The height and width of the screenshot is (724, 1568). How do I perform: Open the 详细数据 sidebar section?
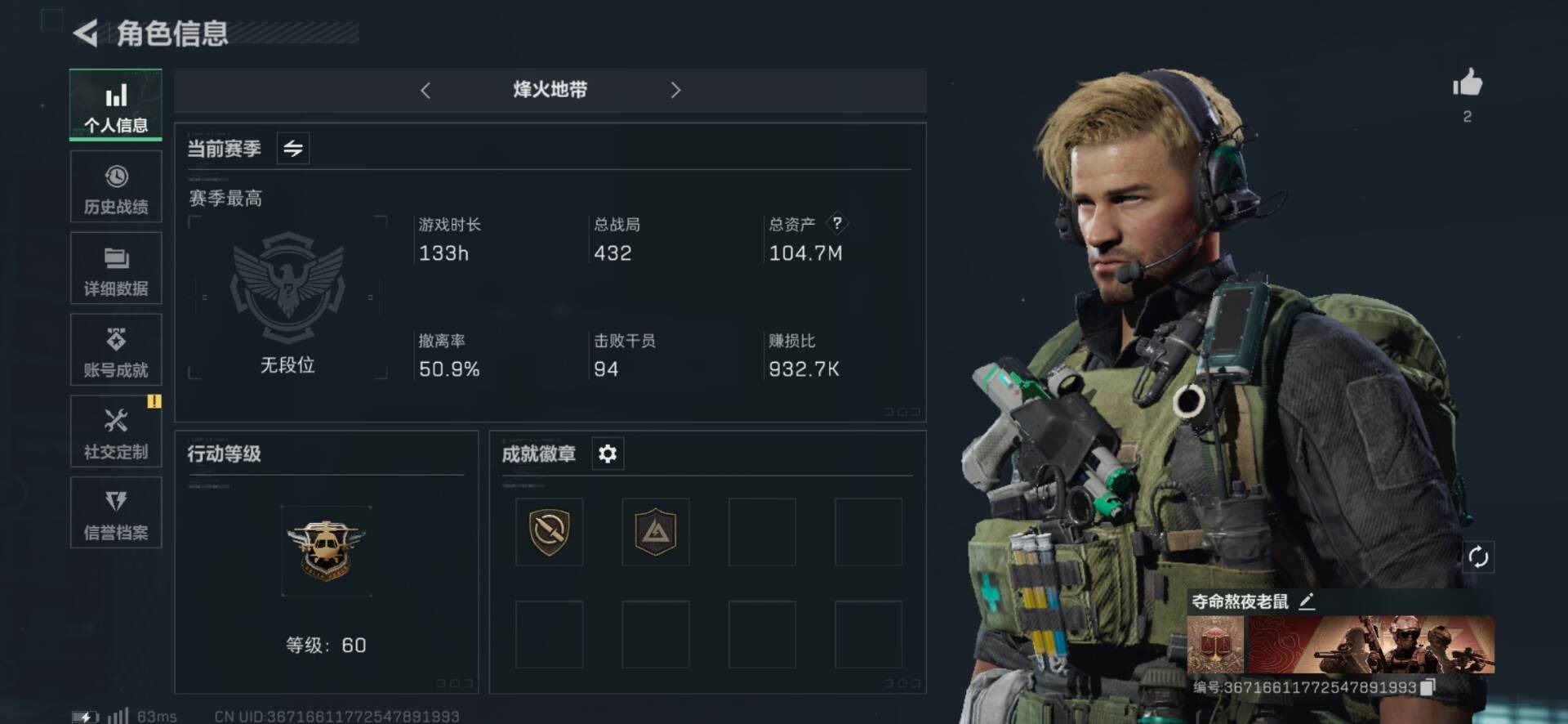[x=116, y=269]
